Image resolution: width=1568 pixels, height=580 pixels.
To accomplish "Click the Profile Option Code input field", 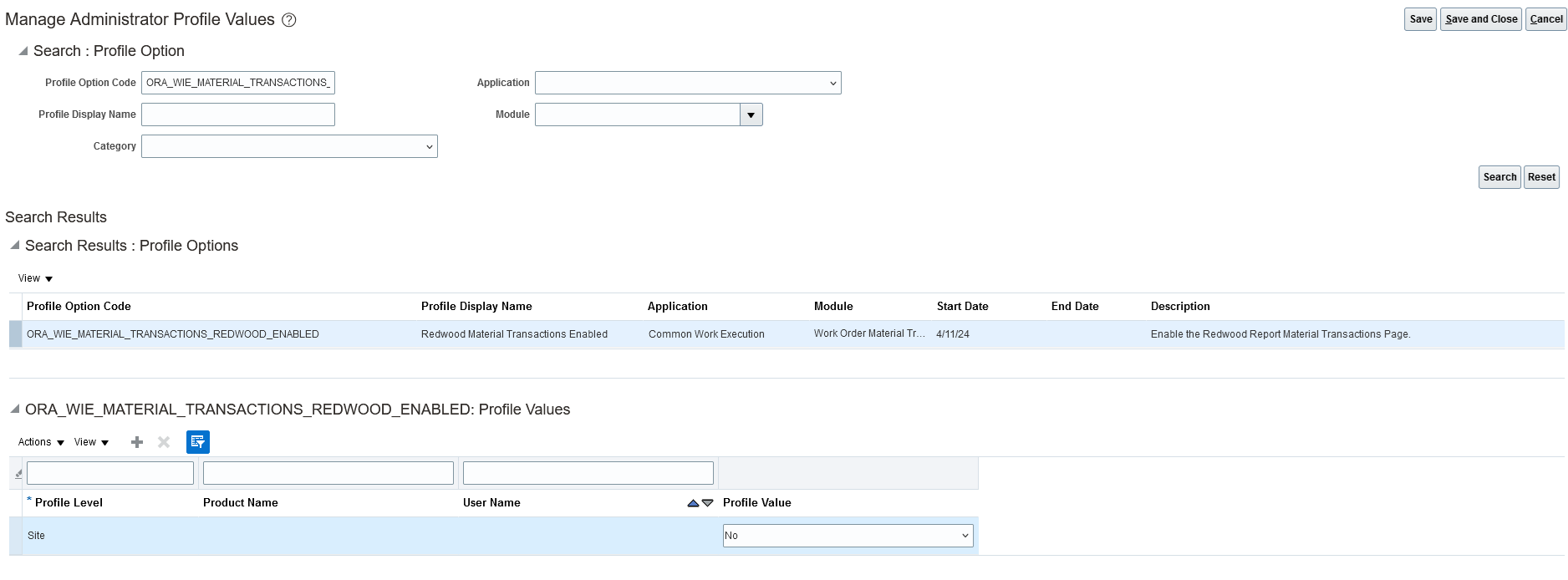I will (238, 83).
